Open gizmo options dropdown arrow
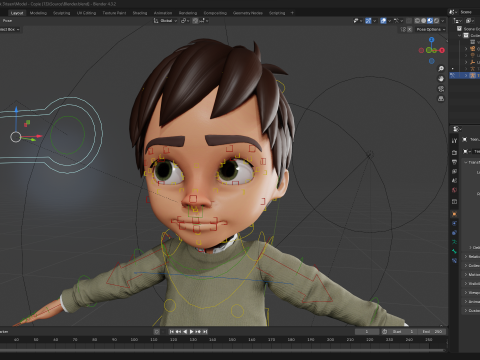 [x=374, y=21]
